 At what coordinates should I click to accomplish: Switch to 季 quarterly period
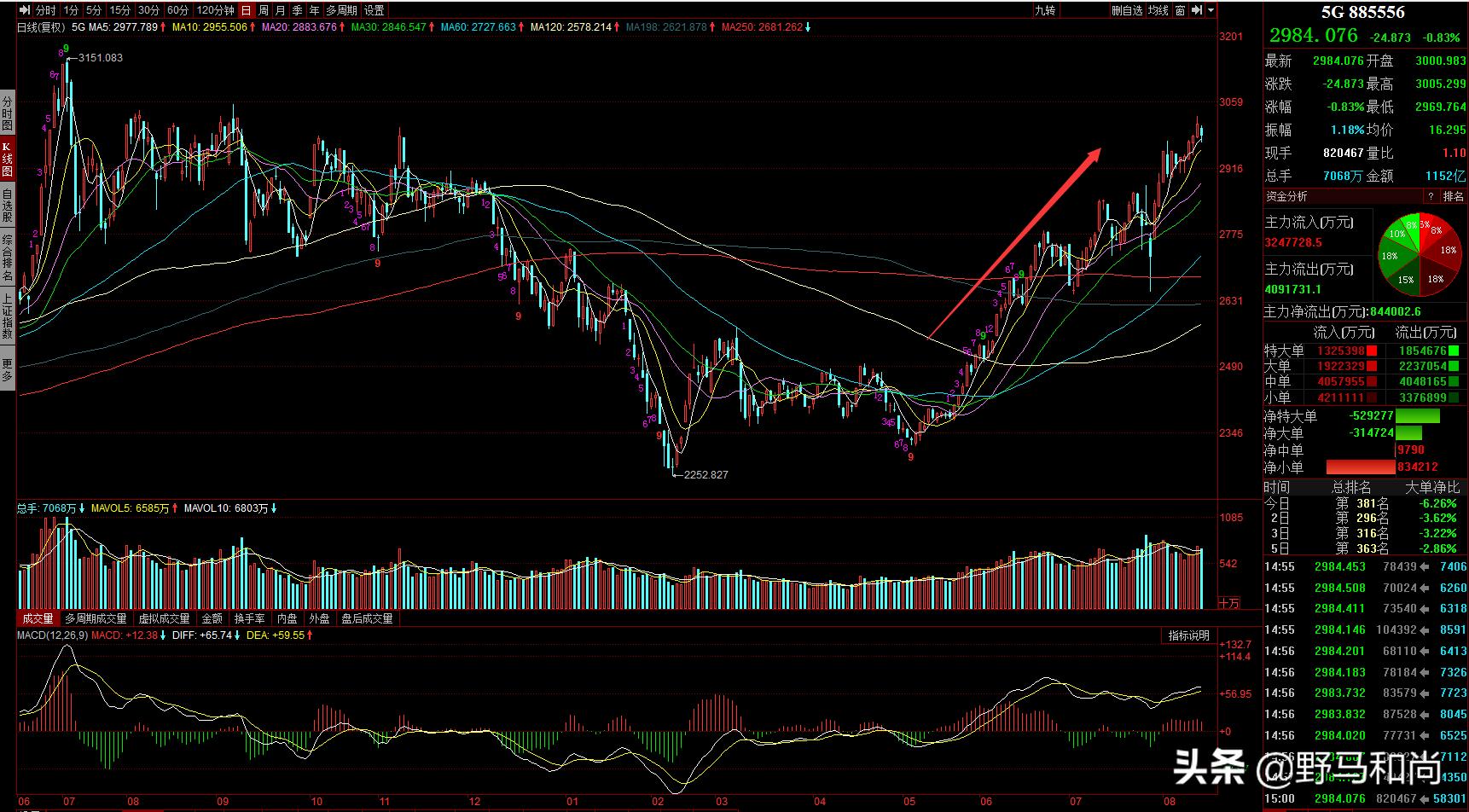298,10
